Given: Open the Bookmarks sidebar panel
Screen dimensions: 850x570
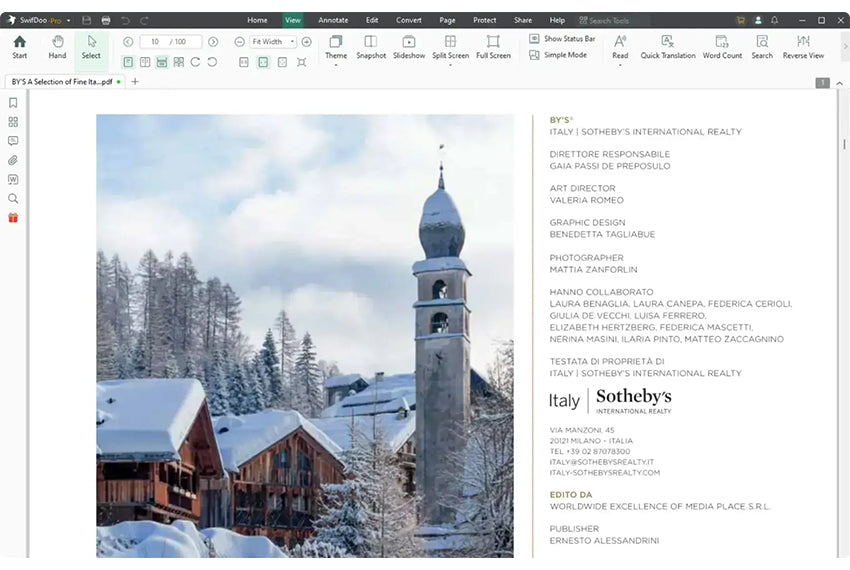Looking at the screenshot, I should point(13,102).
